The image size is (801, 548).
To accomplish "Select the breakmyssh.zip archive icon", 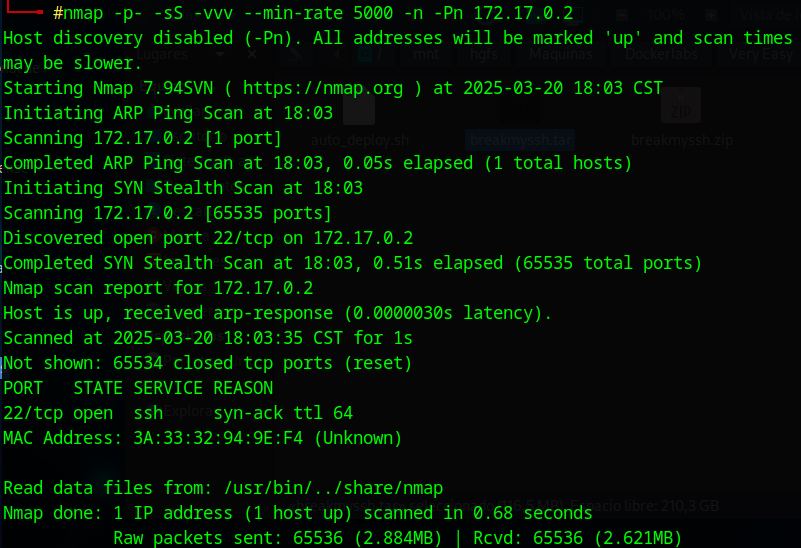I will [x=681, y=107].
